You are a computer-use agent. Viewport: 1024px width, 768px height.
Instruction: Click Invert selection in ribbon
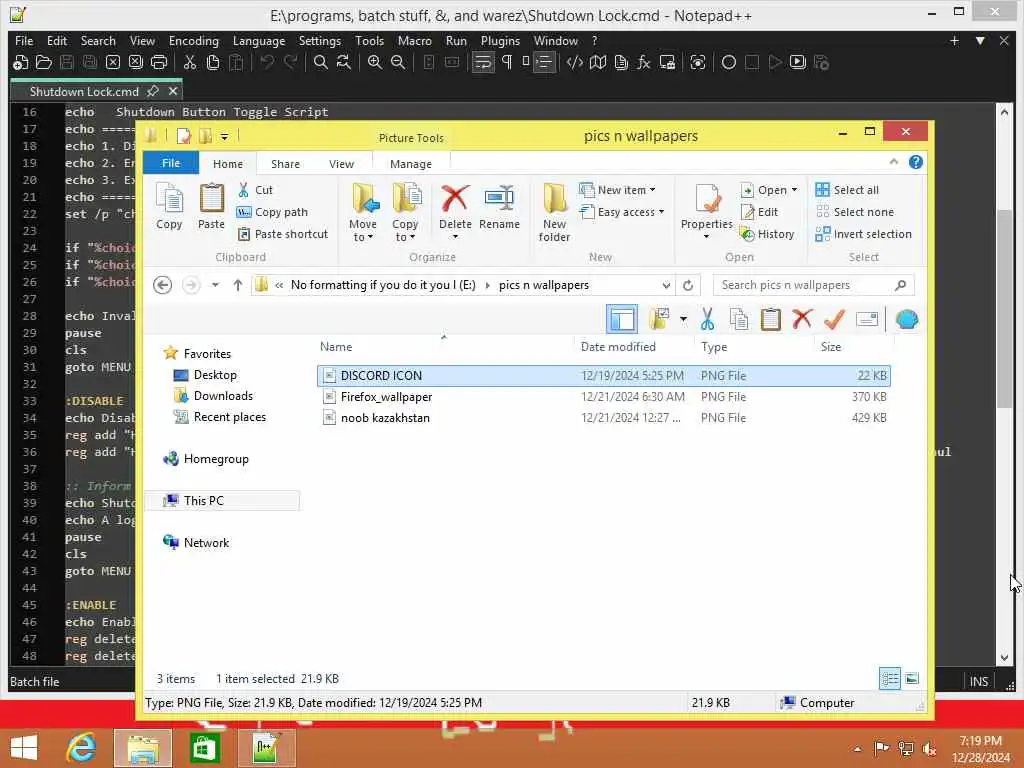(x=863, y=234)
